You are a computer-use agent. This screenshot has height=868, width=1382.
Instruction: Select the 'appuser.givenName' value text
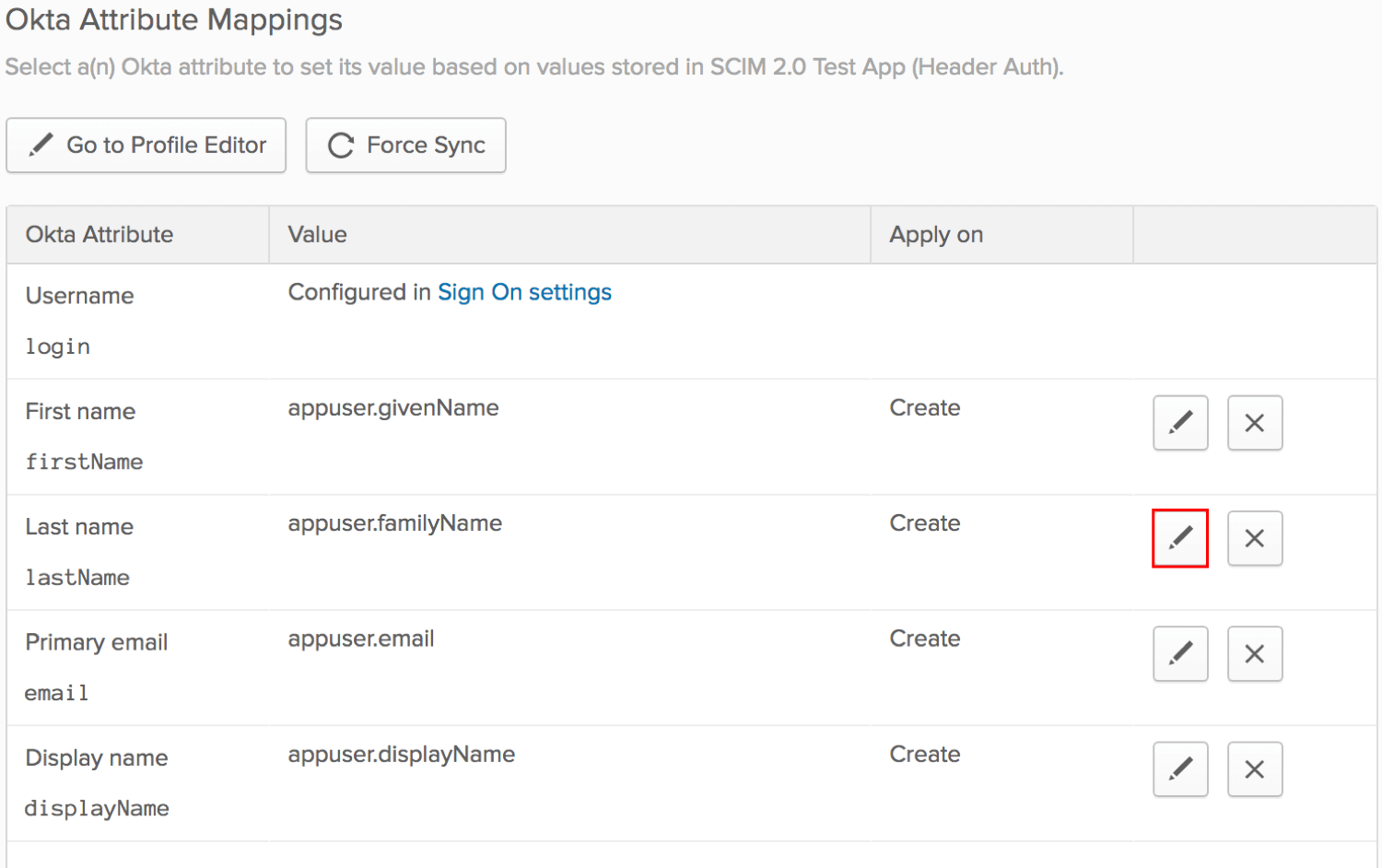point(393,408)
